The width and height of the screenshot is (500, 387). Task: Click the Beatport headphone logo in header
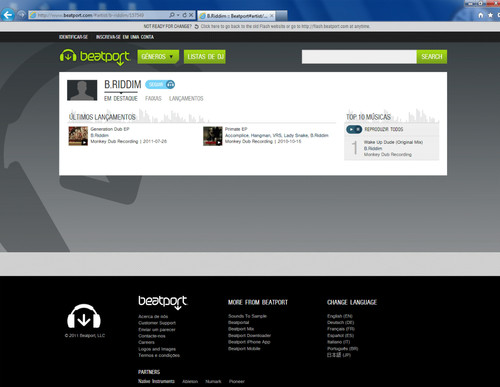(x=68, y=55)
